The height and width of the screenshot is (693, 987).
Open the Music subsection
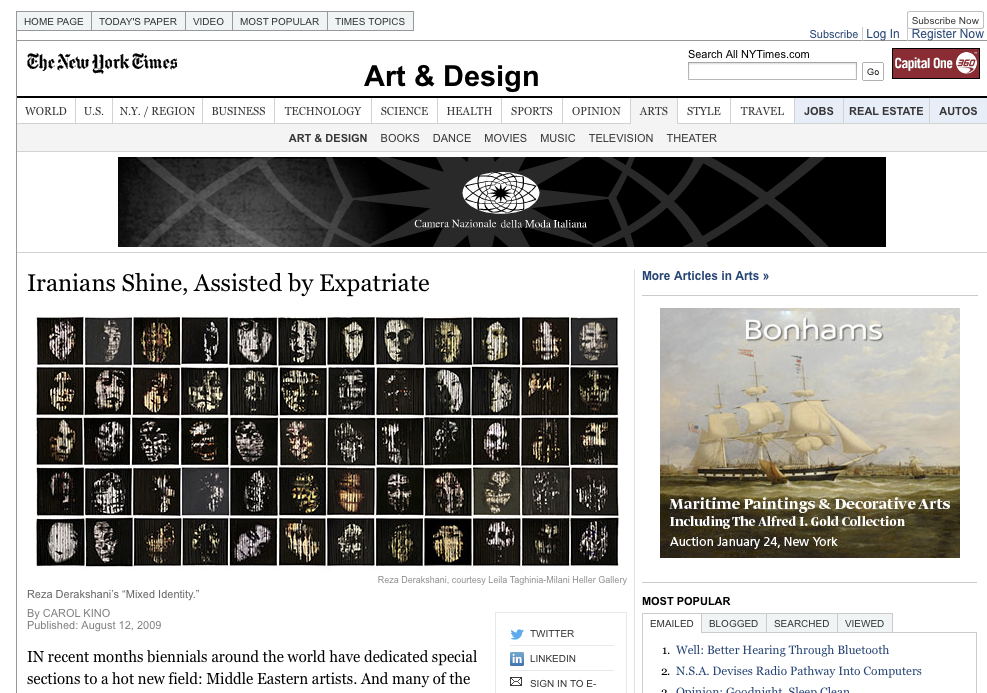click(x=558, y=138)
